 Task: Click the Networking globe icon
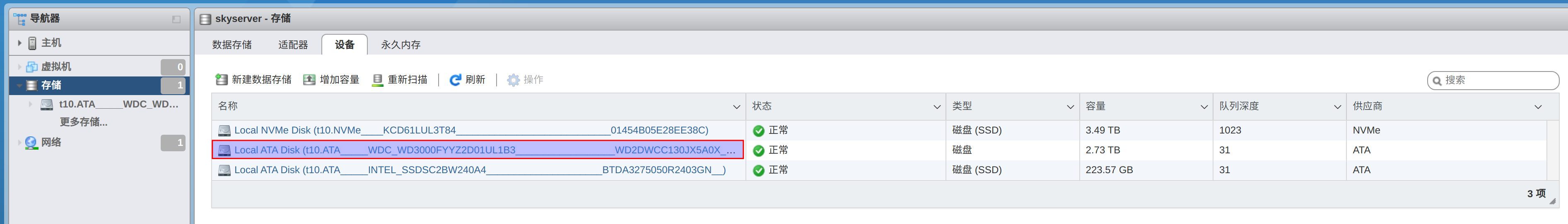tap(31, 143)
